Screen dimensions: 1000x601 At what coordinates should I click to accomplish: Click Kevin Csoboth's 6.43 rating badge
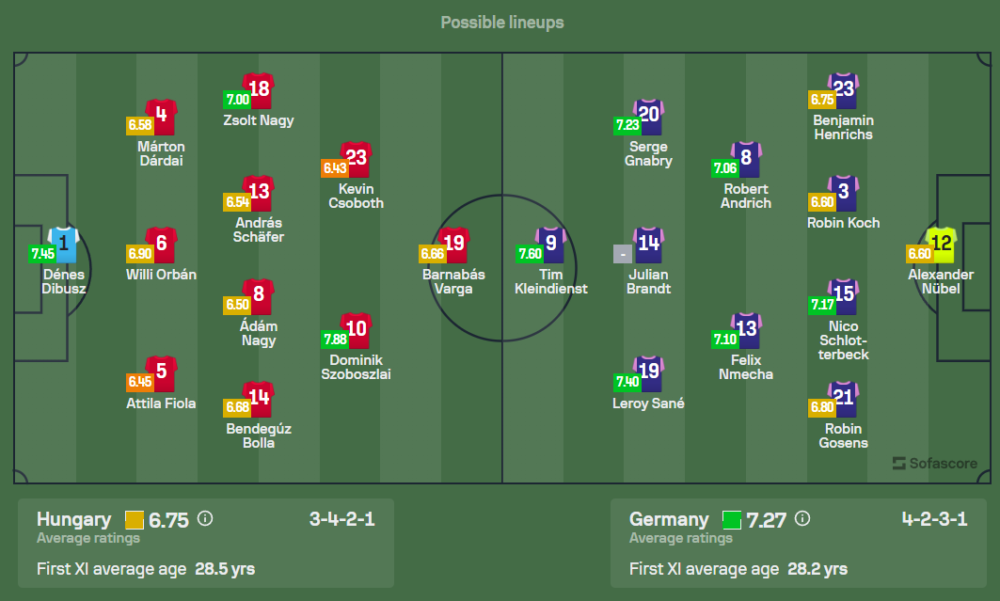(335, 168)
